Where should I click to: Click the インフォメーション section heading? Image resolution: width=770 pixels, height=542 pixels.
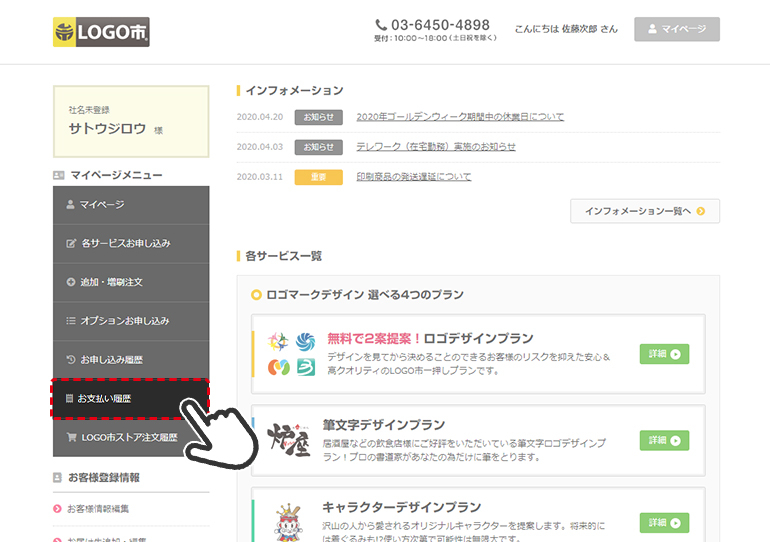click(294, 90)
